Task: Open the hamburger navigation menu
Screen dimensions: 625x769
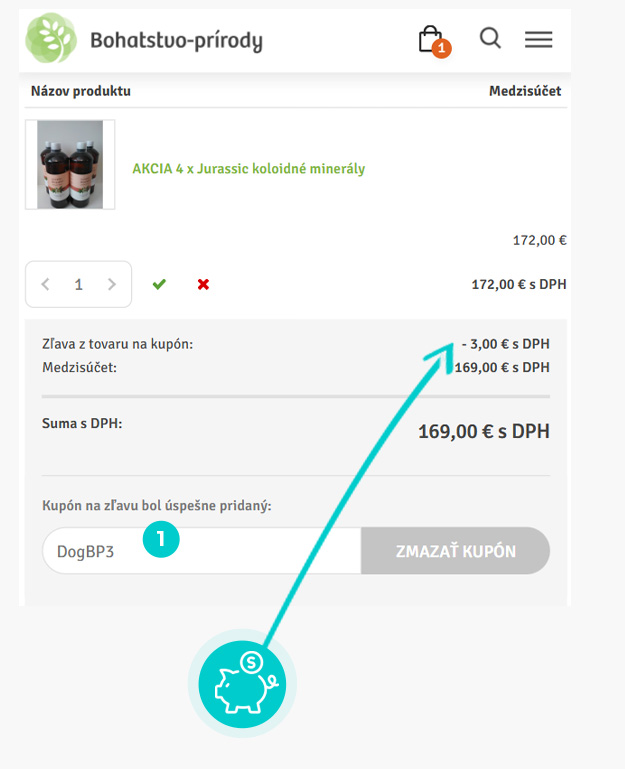Action: 538,39
